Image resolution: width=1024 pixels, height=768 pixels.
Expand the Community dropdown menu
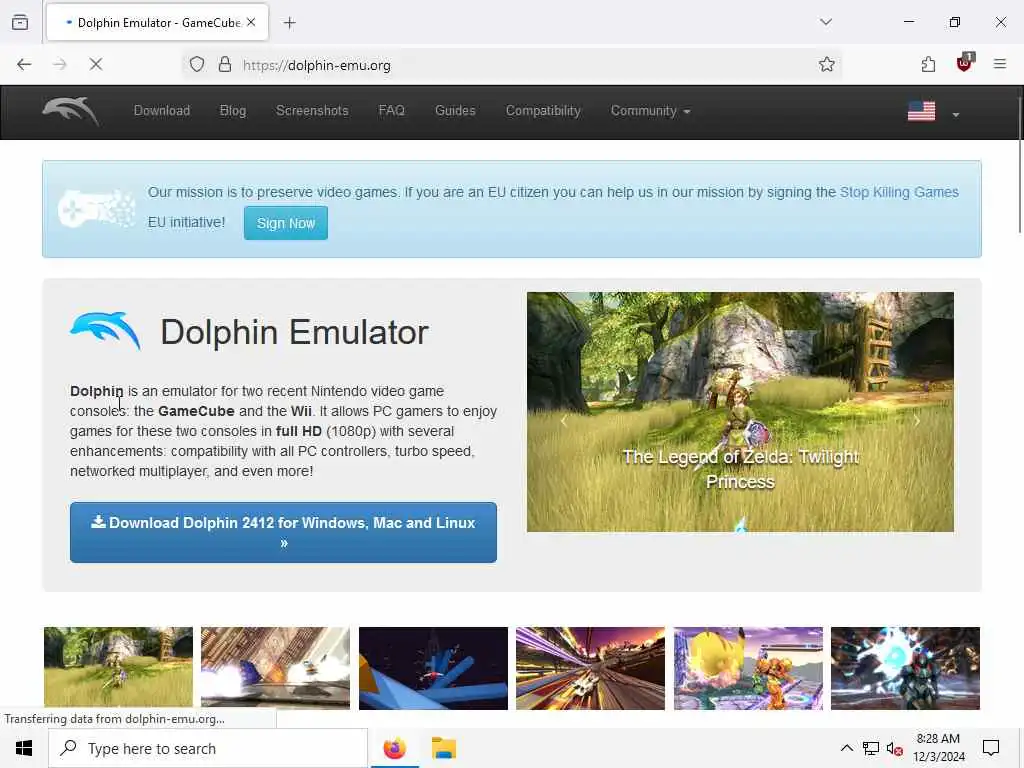(x=650, y=111)
